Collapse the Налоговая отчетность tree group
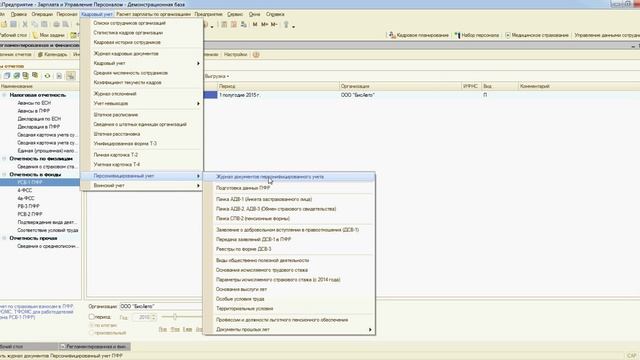This screenshot has height=360, width=640. coord(4,95)
